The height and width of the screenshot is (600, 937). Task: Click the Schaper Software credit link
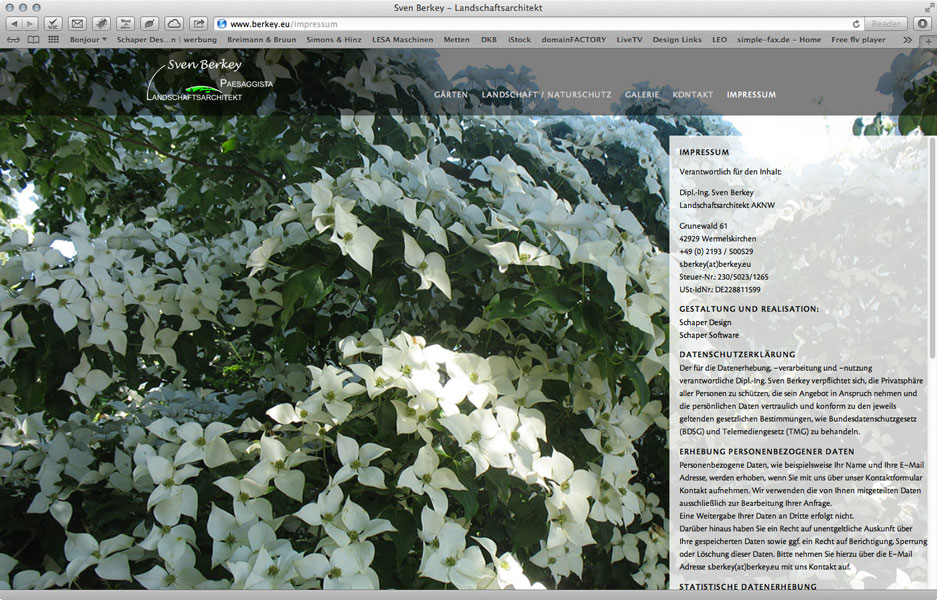click(x=709, y=335)
